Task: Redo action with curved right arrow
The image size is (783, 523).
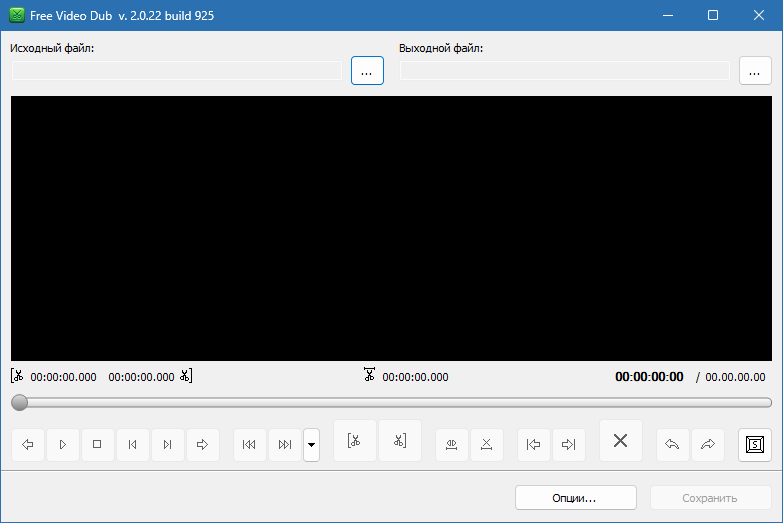Action: (708, 444)
